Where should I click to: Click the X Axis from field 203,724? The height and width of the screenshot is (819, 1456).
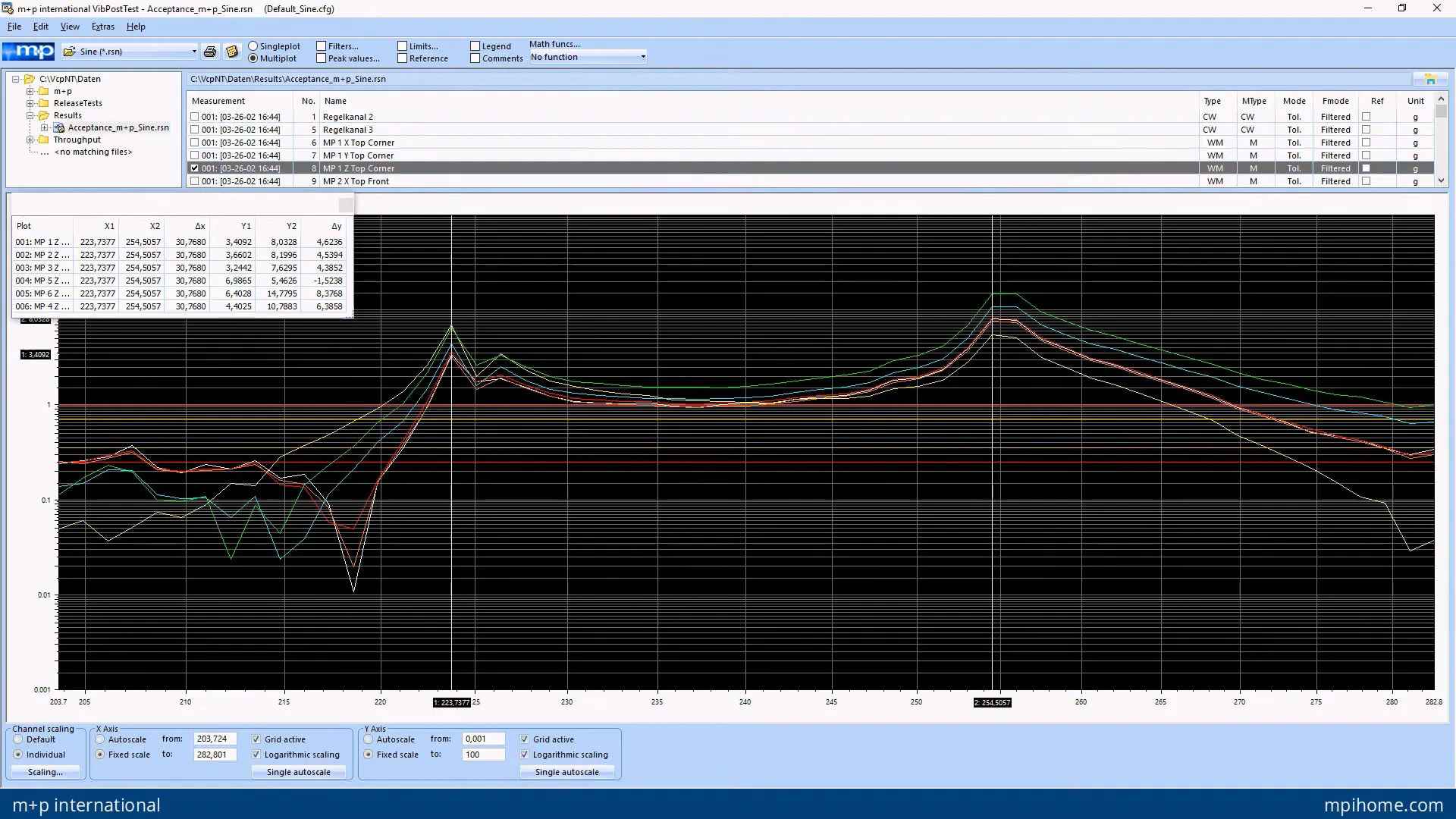[215, 739]
